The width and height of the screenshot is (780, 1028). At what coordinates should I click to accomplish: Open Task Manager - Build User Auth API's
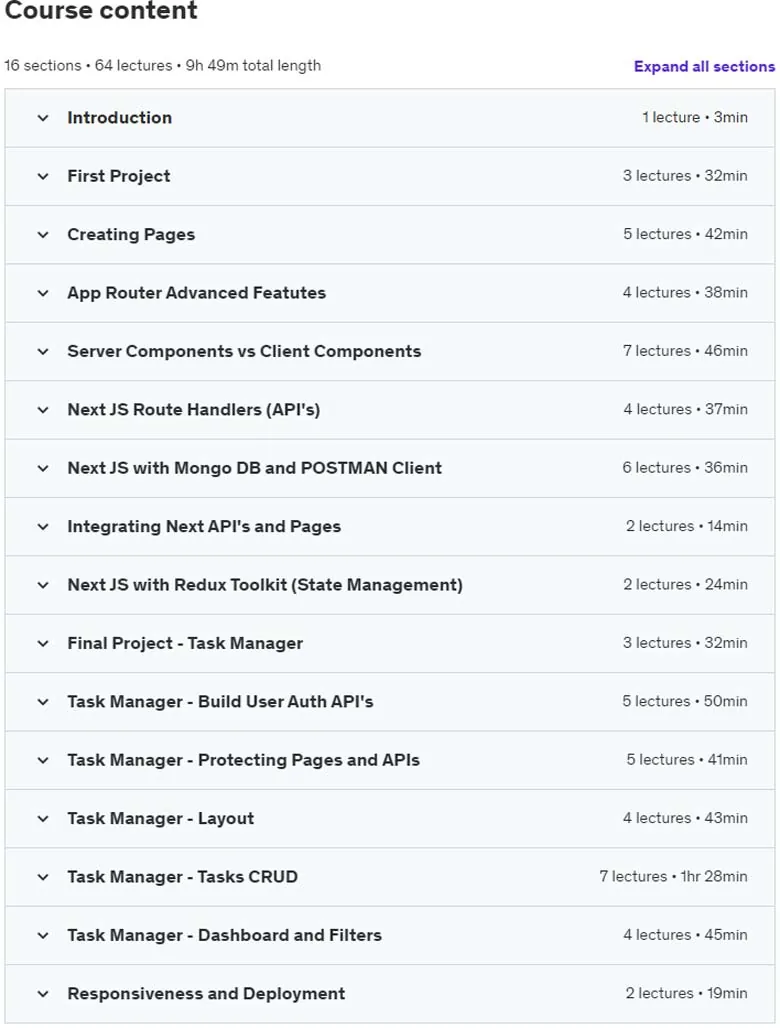220,702
